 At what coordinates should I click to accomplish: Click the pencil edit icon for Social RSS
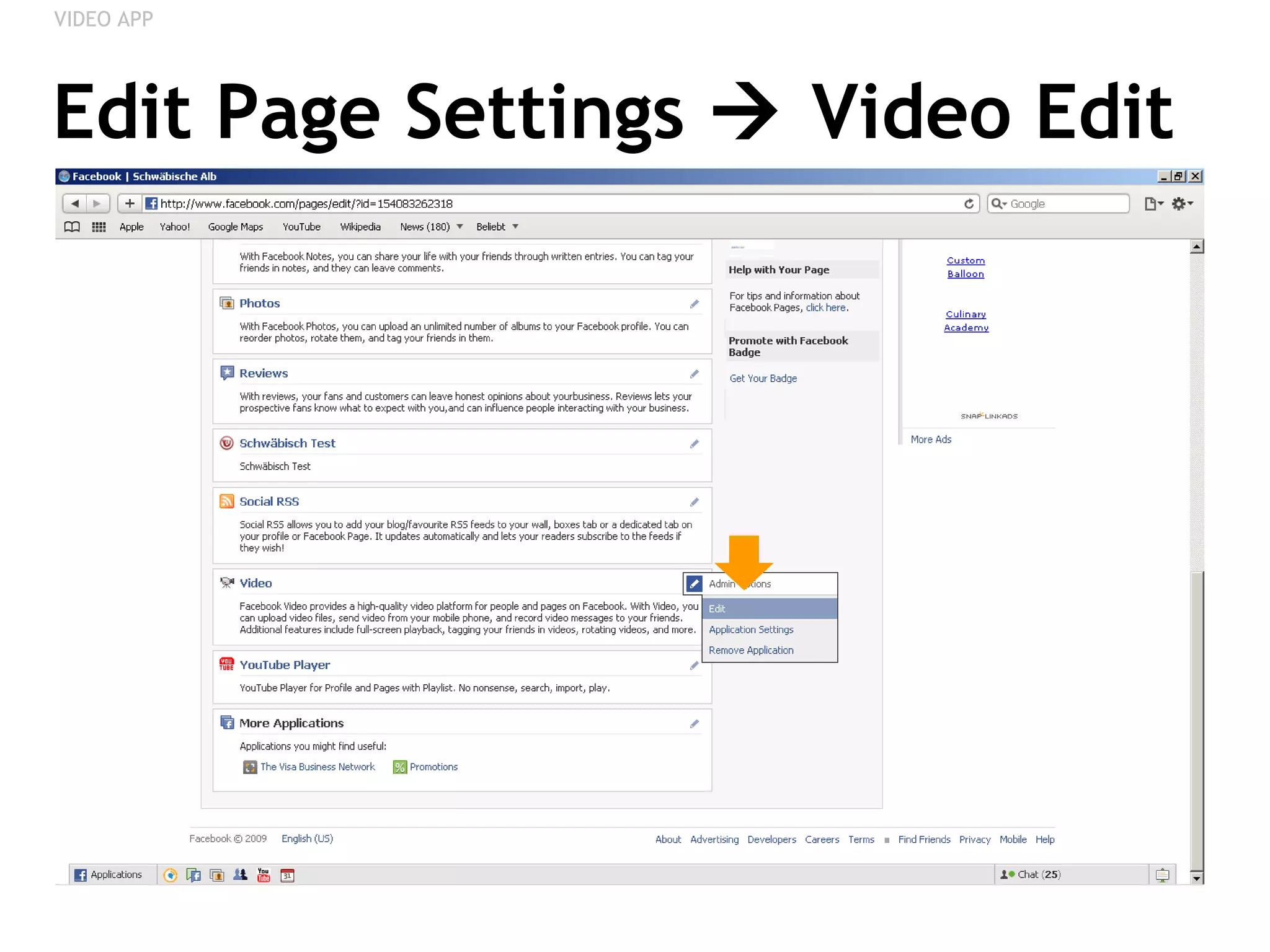695,502
